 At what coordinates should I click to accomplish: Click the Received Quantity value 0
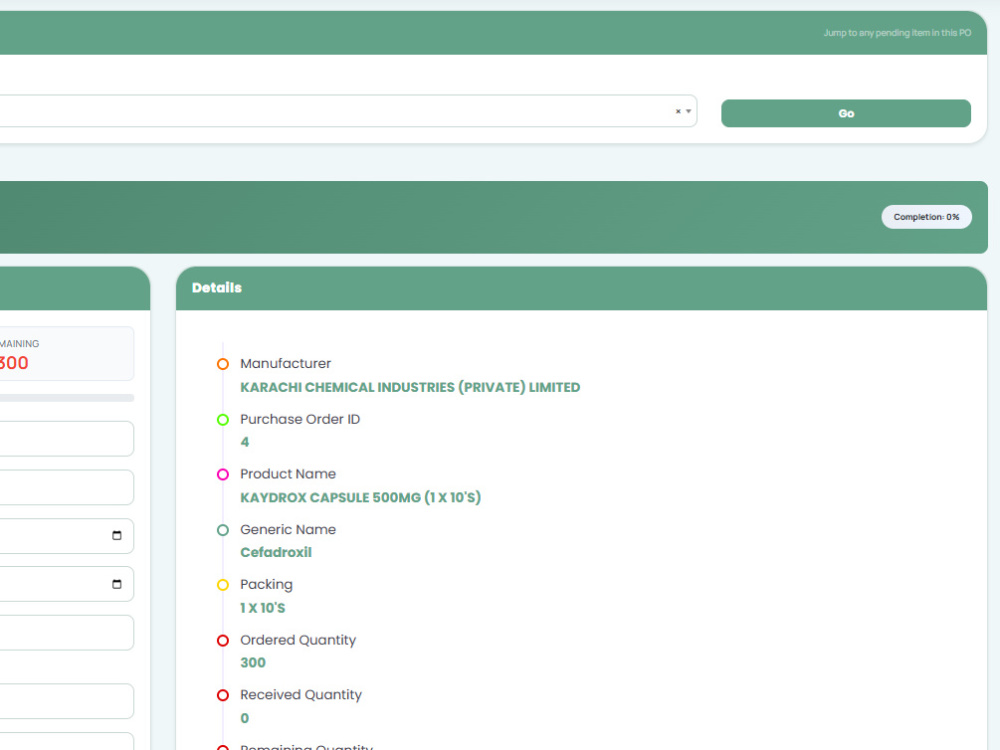[245, 718]
